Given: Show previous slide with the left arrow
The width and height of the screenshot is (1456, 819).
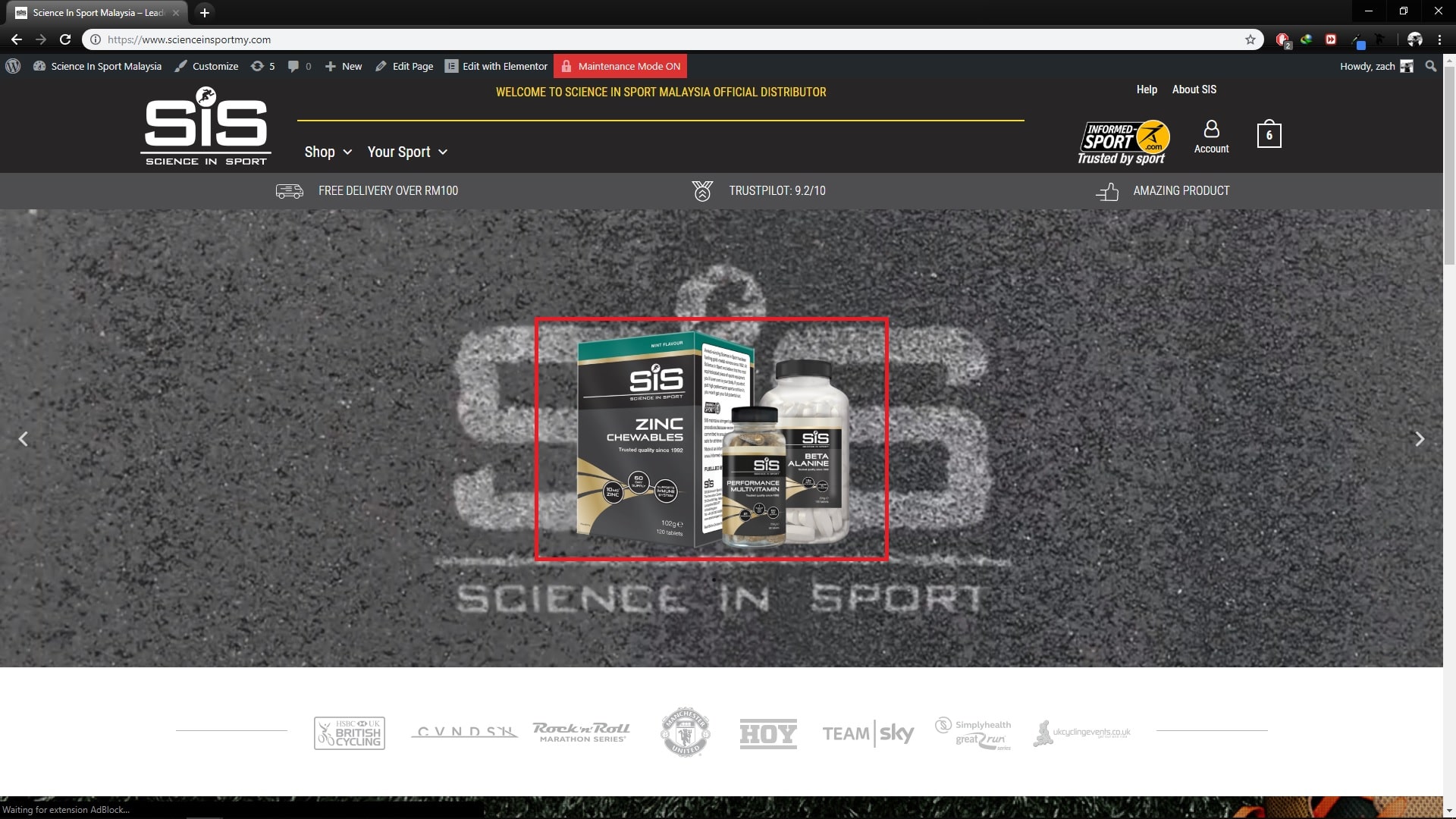Looking at the screenshot, I should click(x=24, y=438).
